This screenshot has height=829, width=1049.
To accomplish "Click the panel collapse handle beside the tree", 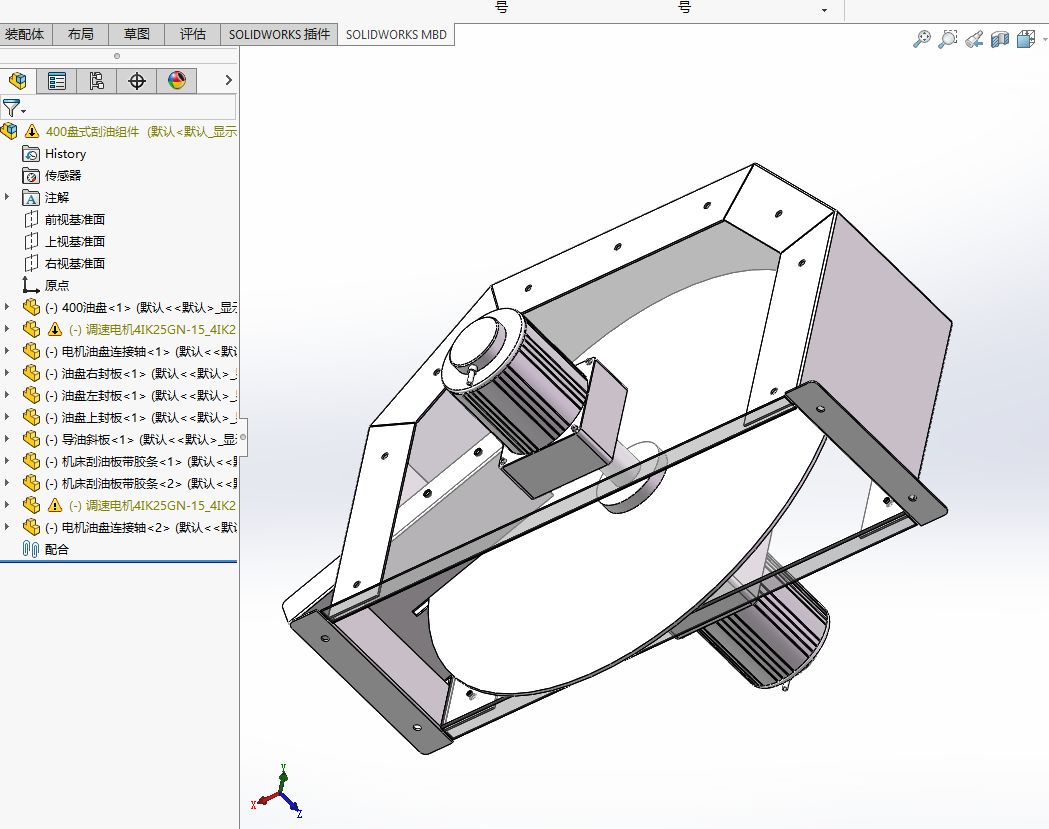I will (x=243, y=437).
